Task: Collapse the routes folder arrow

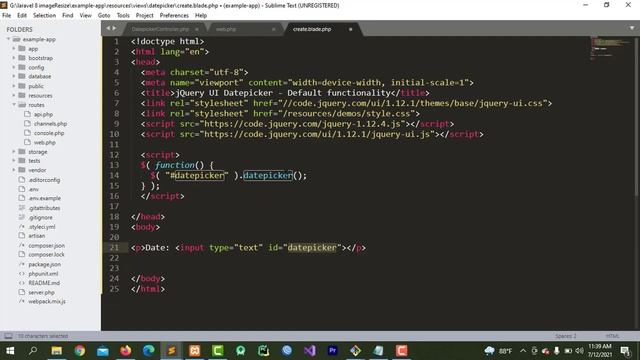Action: point(13,105)
